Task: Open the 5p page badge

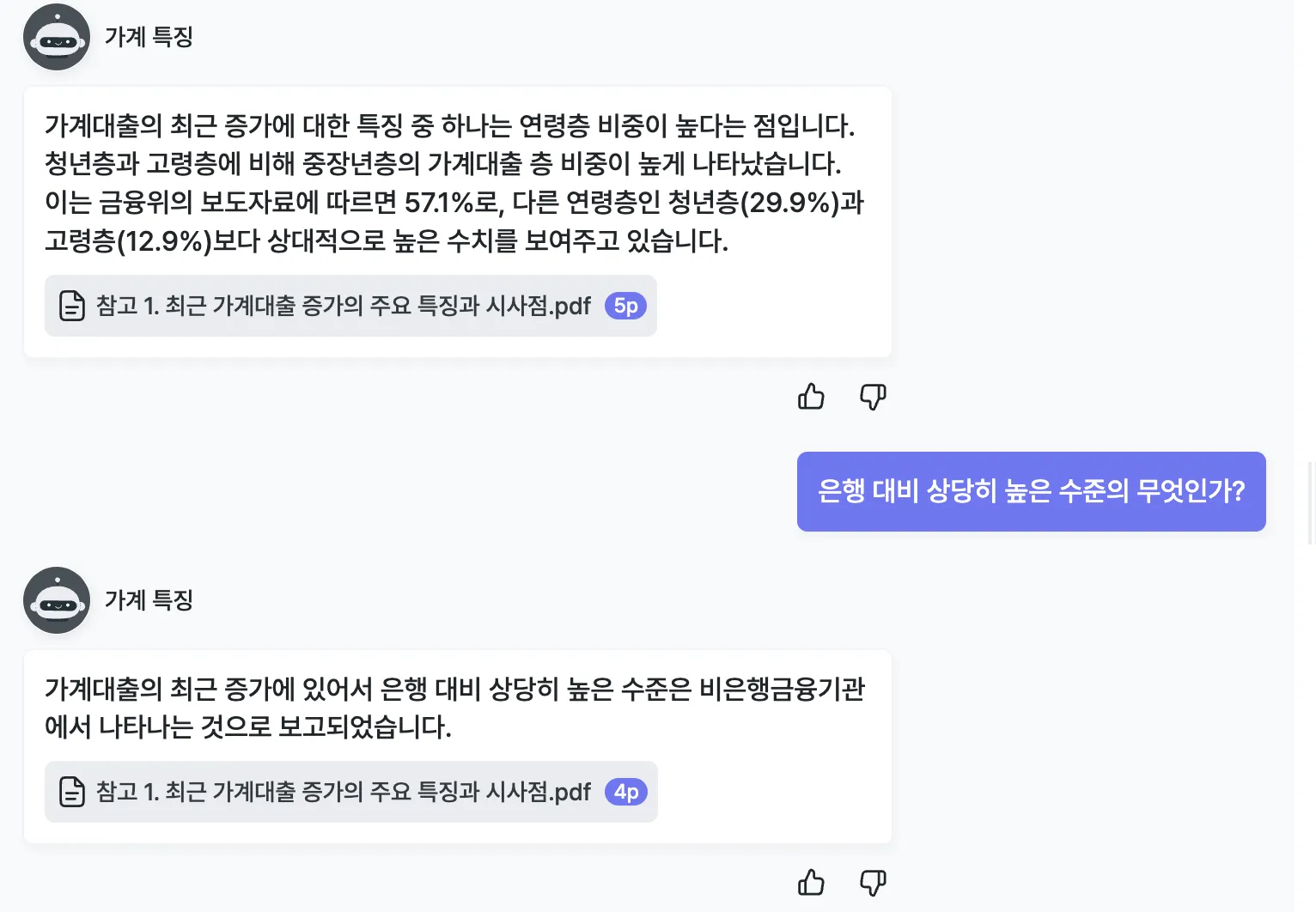Action: point(626,306)
